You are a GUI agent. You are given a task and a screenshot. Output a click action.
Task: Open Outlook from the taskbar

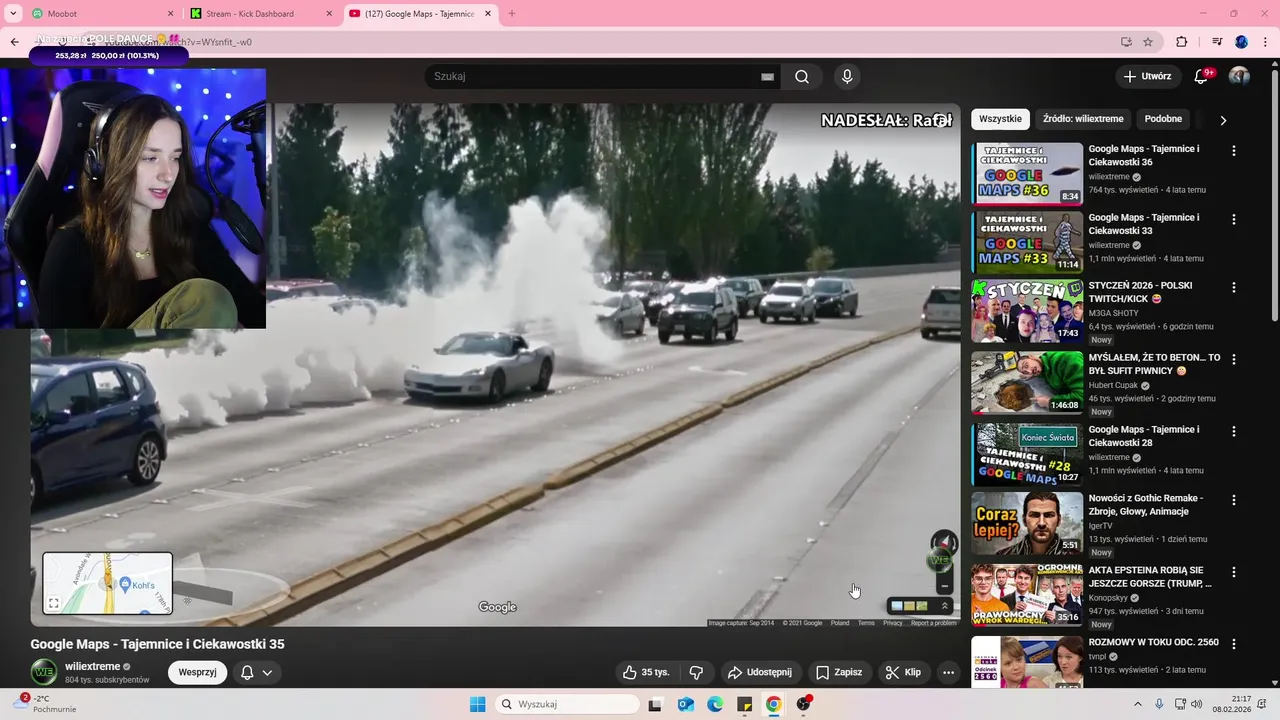coord(685,704)
